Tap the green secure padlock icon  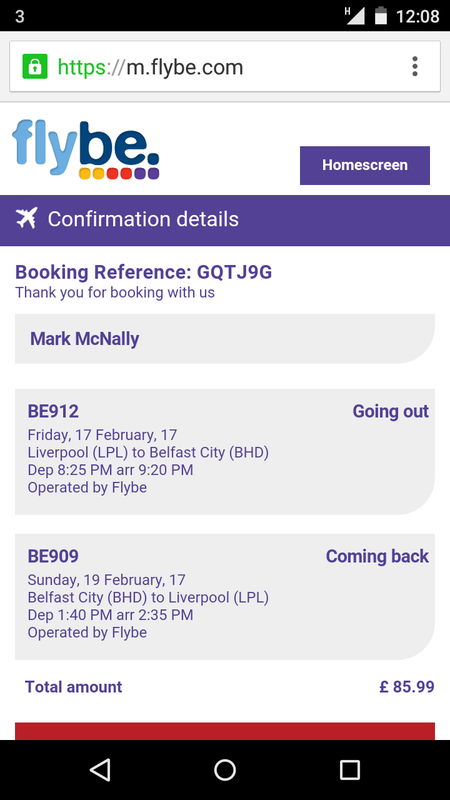(x=35, y=67)
